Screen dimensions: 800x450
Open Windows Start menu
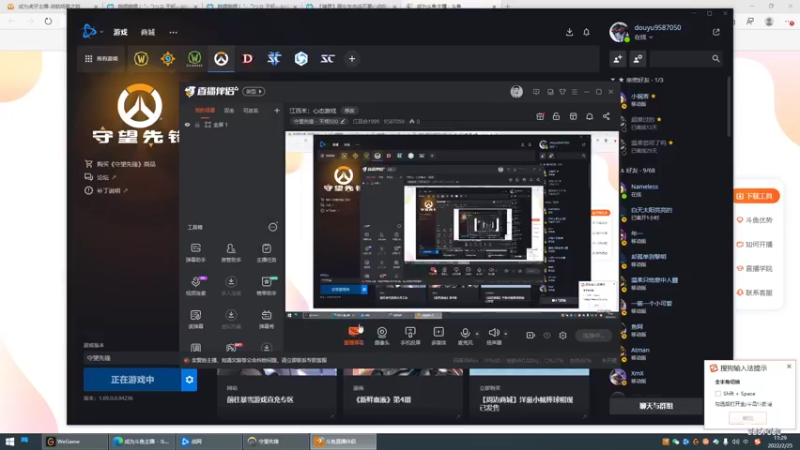click(10, 441)
